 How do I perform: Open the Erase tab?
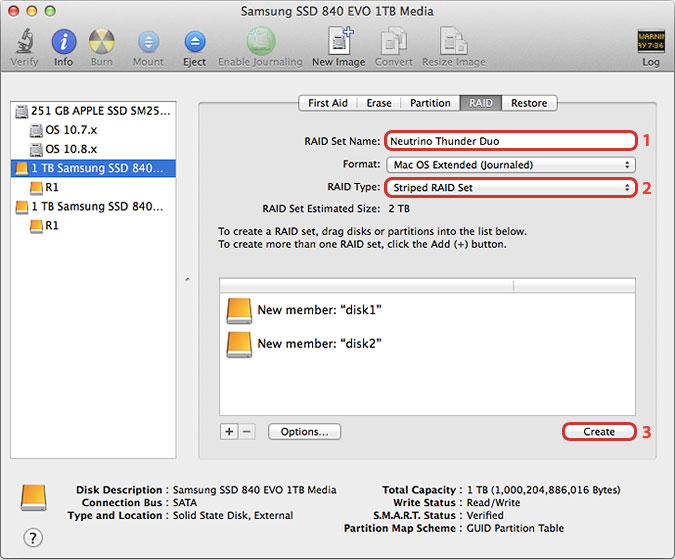tap(379, 103)
